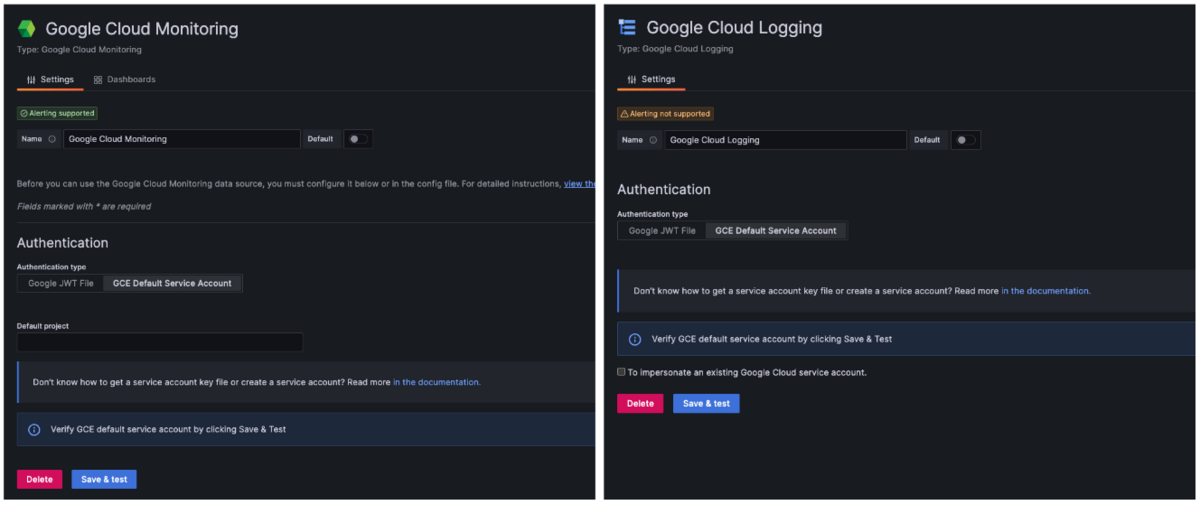
Task: Select Google JWT File in Logging authentication
Action: (662, 230)
